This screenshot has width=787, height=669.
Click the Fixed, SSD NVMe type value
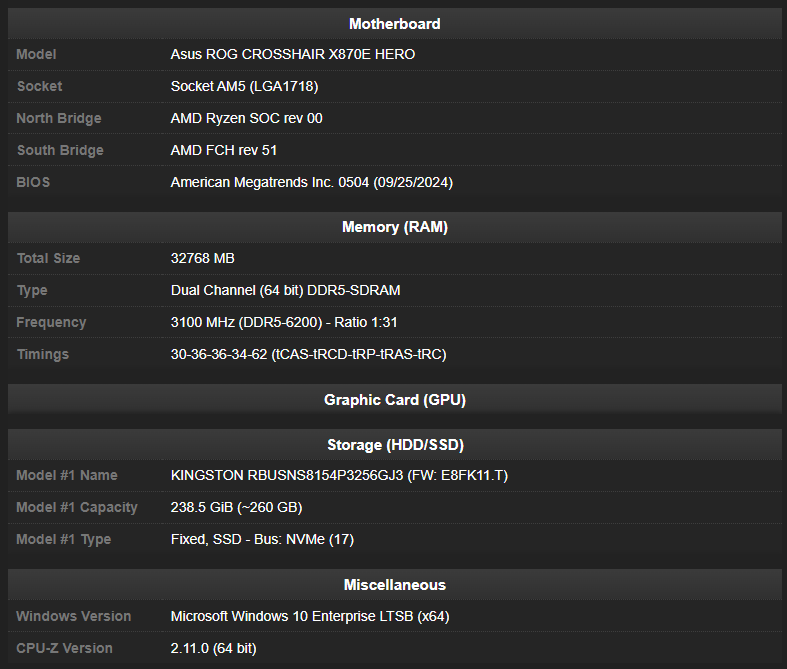click(x=262, y=539)
